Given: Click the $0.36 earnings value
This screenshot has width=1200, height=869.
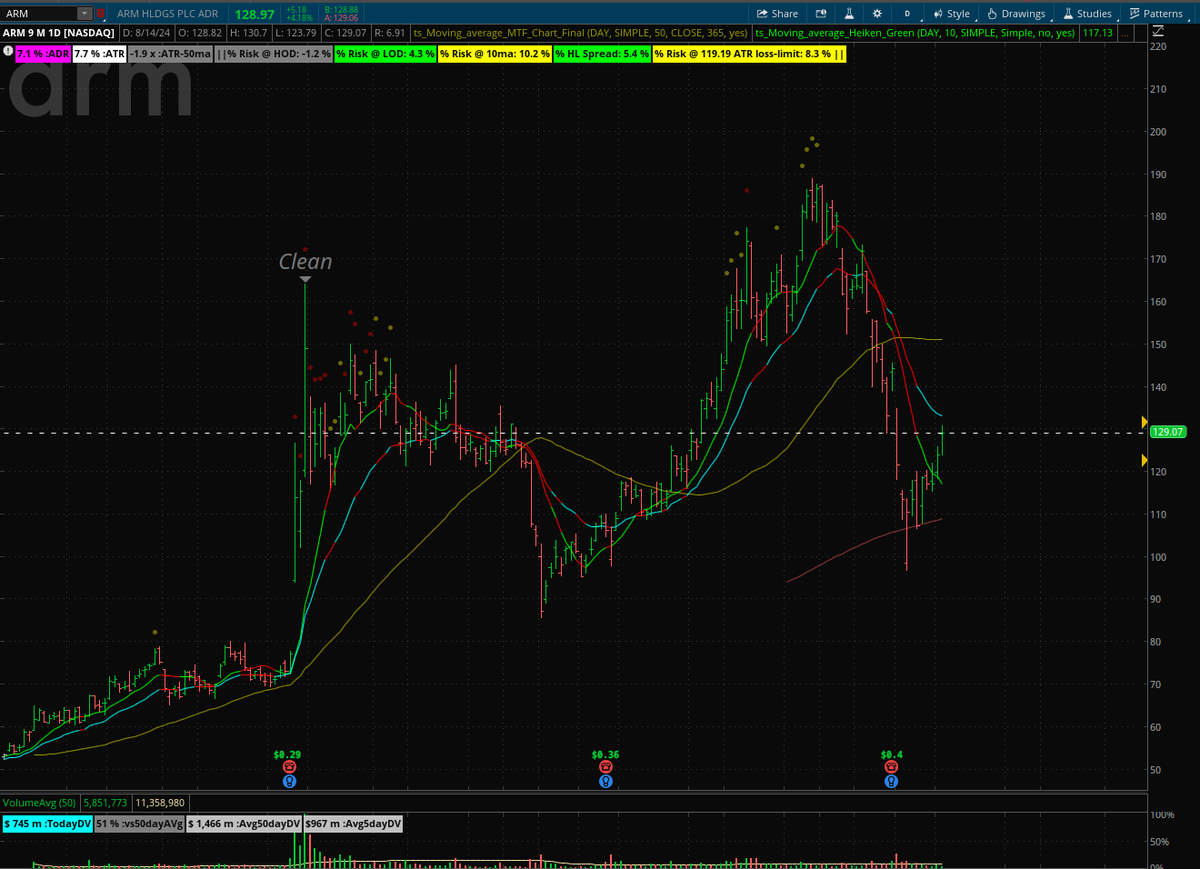Looking at the screenshot, I should click(x=605, y=754).
